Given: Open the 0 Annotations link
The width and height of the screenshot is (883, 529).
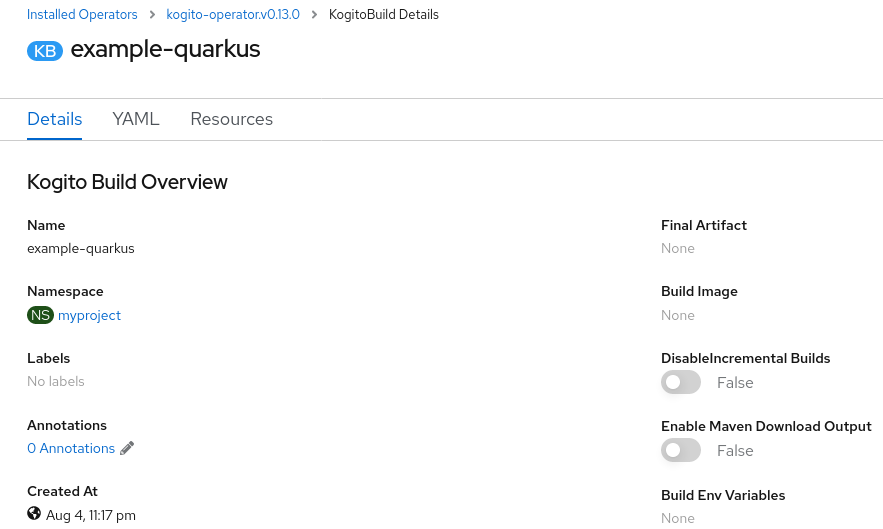Looking at the screenshot, I should (x=71, y=448).
